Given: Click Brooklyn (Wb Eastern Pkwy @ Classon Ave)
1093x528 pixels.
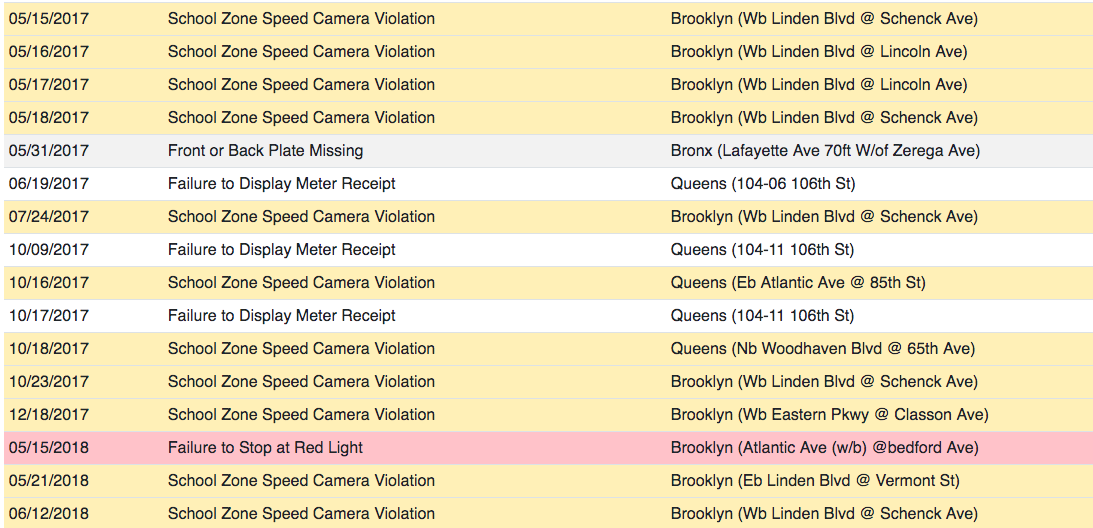Looking at the screenshot, I should (830, 415).
